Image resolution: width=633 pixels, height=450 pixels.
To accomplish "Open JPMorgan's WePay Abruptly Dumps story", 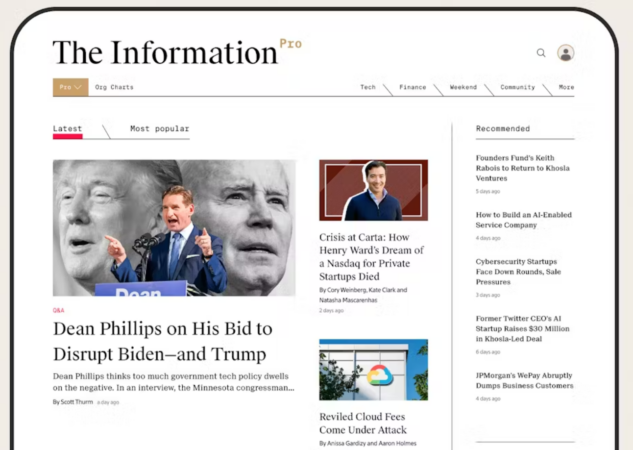I will [x=524, y=381].
